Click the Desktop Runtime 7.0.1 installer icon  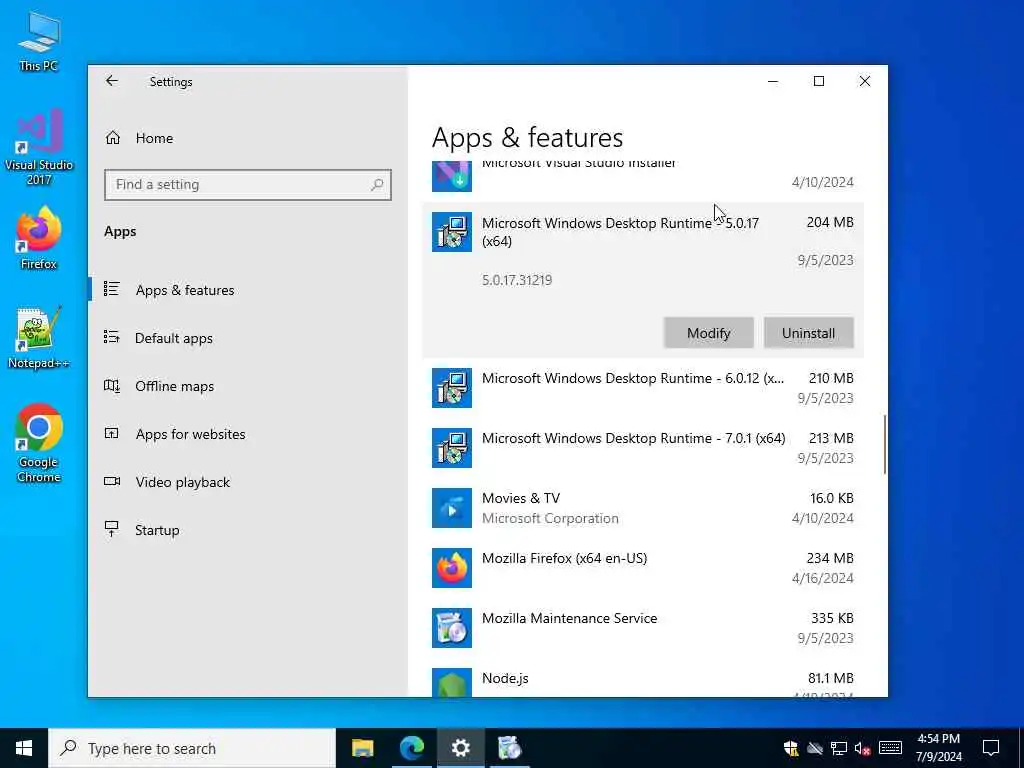pos(452,447)
